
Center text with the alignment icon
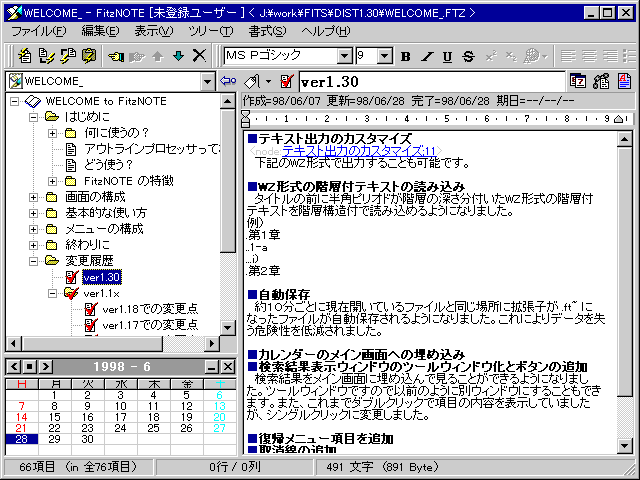[x=589, y=56]
